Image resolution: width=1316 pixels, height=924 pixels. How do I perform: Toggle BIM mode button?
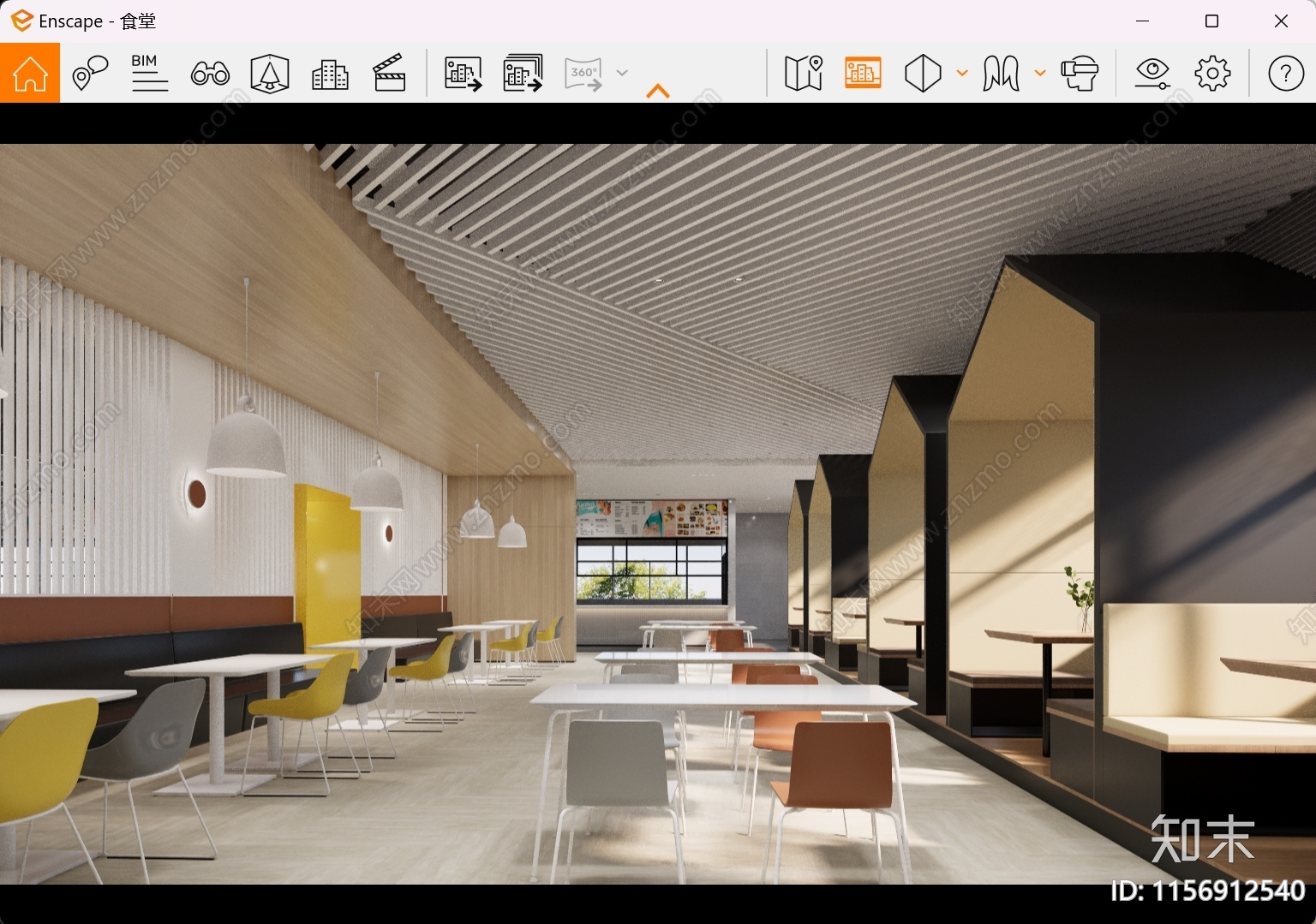150,74
